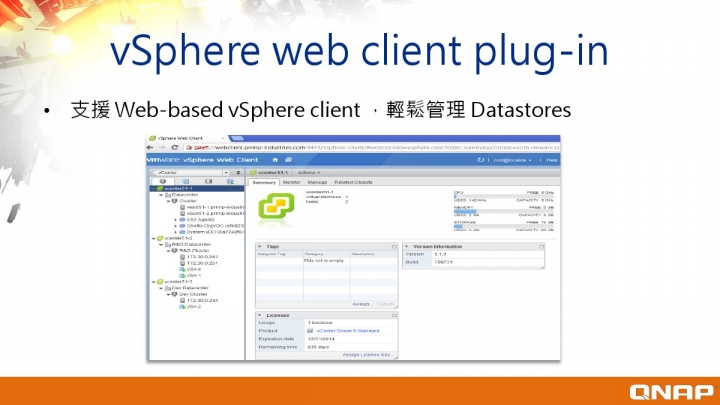This screenshot has height=405, width=720.
Task: Open the Actions dropdown menu
Action: [x=309, y=173]
